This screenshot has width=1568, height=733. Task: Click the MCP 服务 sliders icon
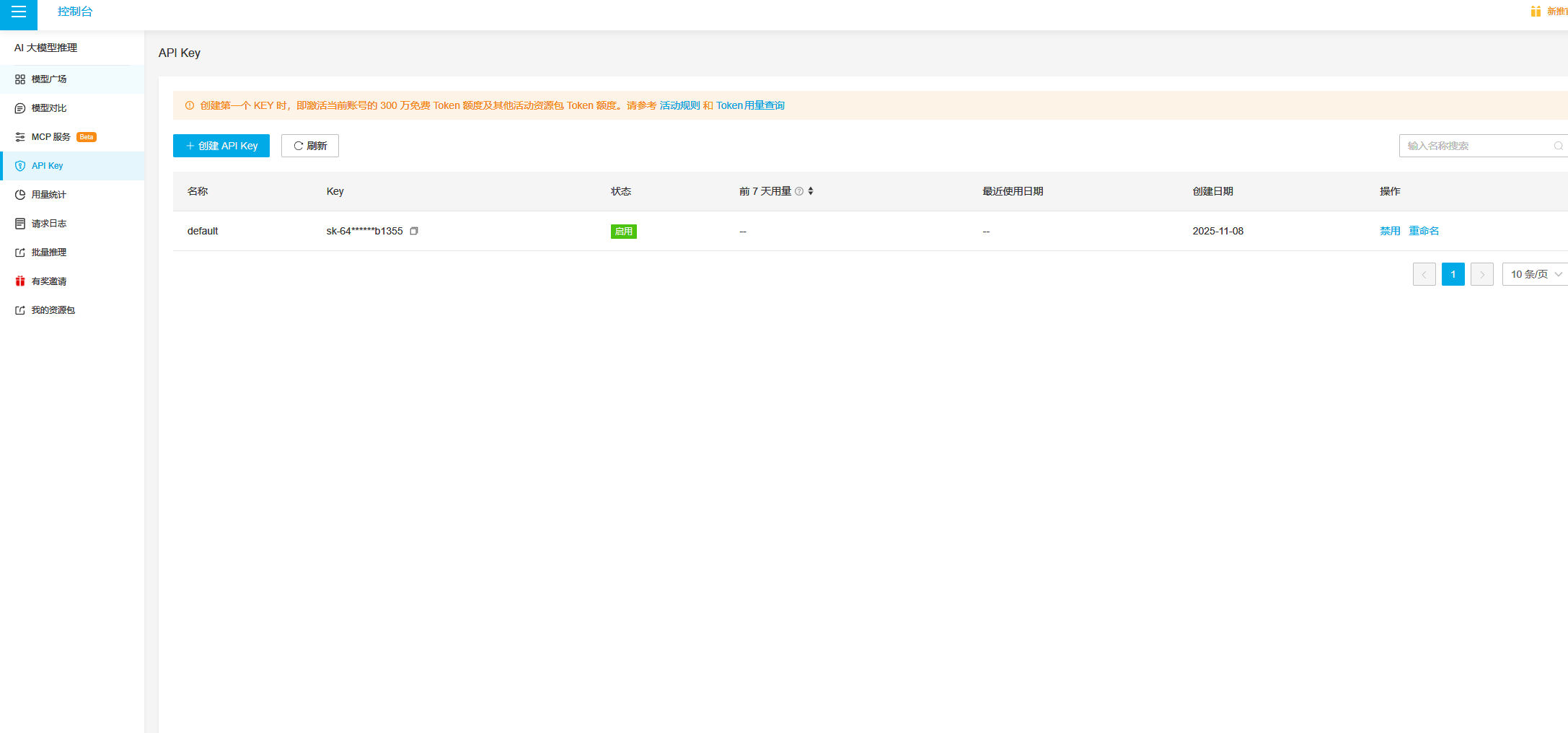pos(20,137)
